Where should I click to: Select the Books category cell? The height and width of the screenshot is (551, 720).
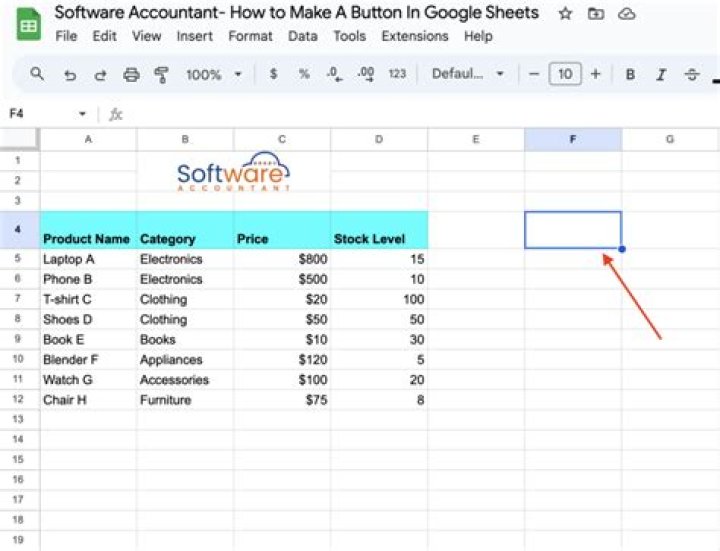point(185,339)
